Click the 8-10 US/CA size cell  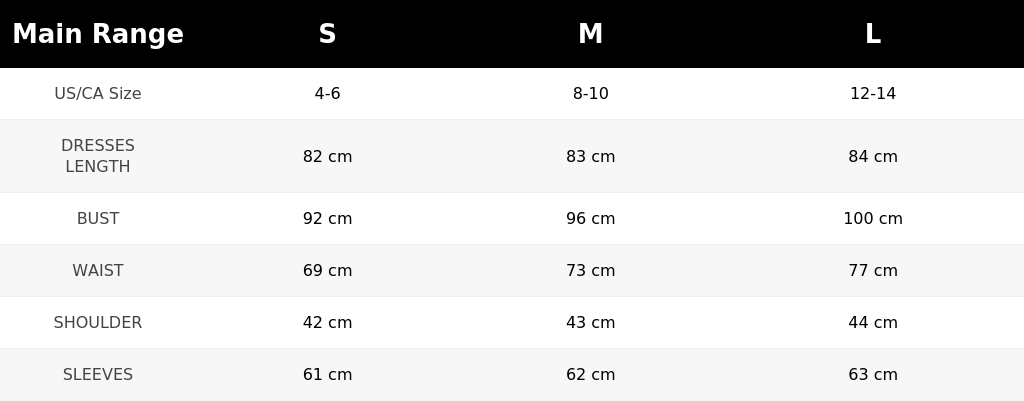coord(590,93)
